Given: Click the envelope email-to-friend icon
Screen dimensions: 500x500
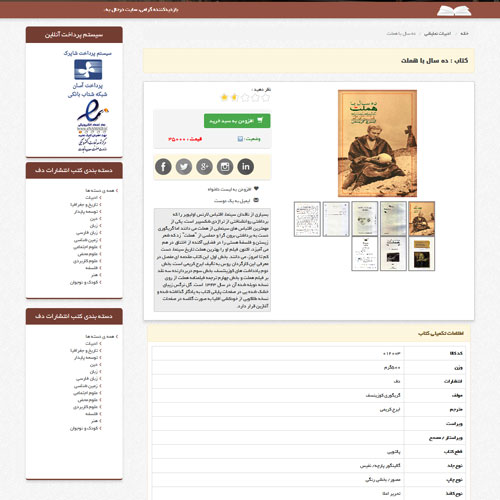Looking at the screenshot, I should click(256, 200).
